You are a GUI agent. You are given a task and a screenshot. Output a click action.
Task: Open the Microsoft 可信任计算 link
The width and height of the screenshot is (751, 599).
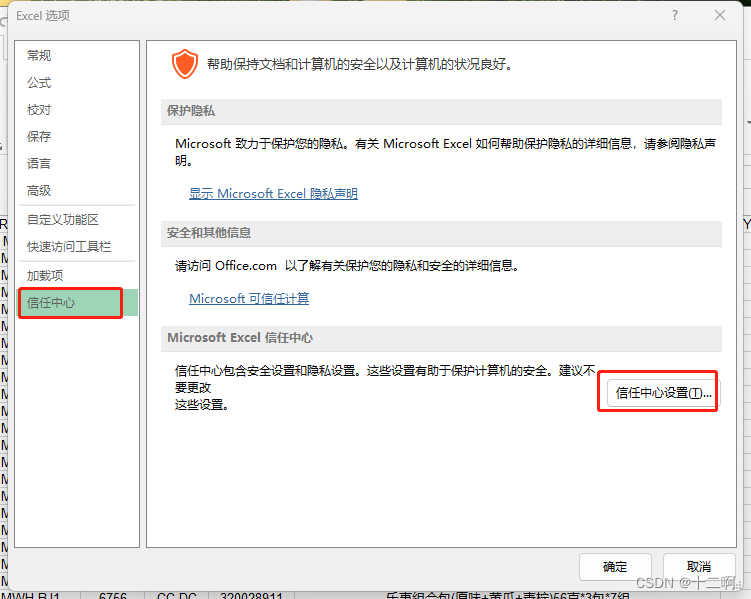click(249, 298)
